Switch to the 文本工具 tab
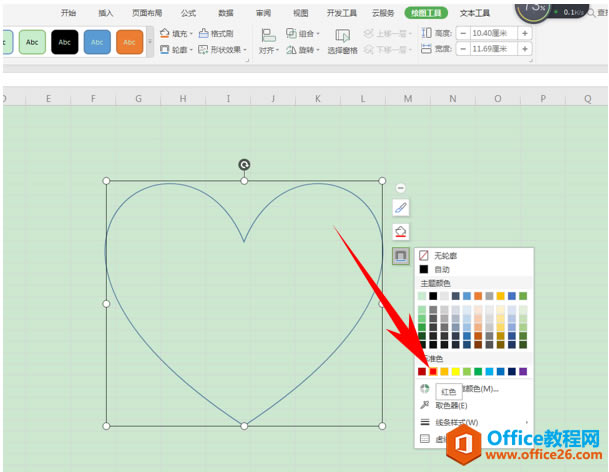 pyautogui.click(x=475, y=13)
